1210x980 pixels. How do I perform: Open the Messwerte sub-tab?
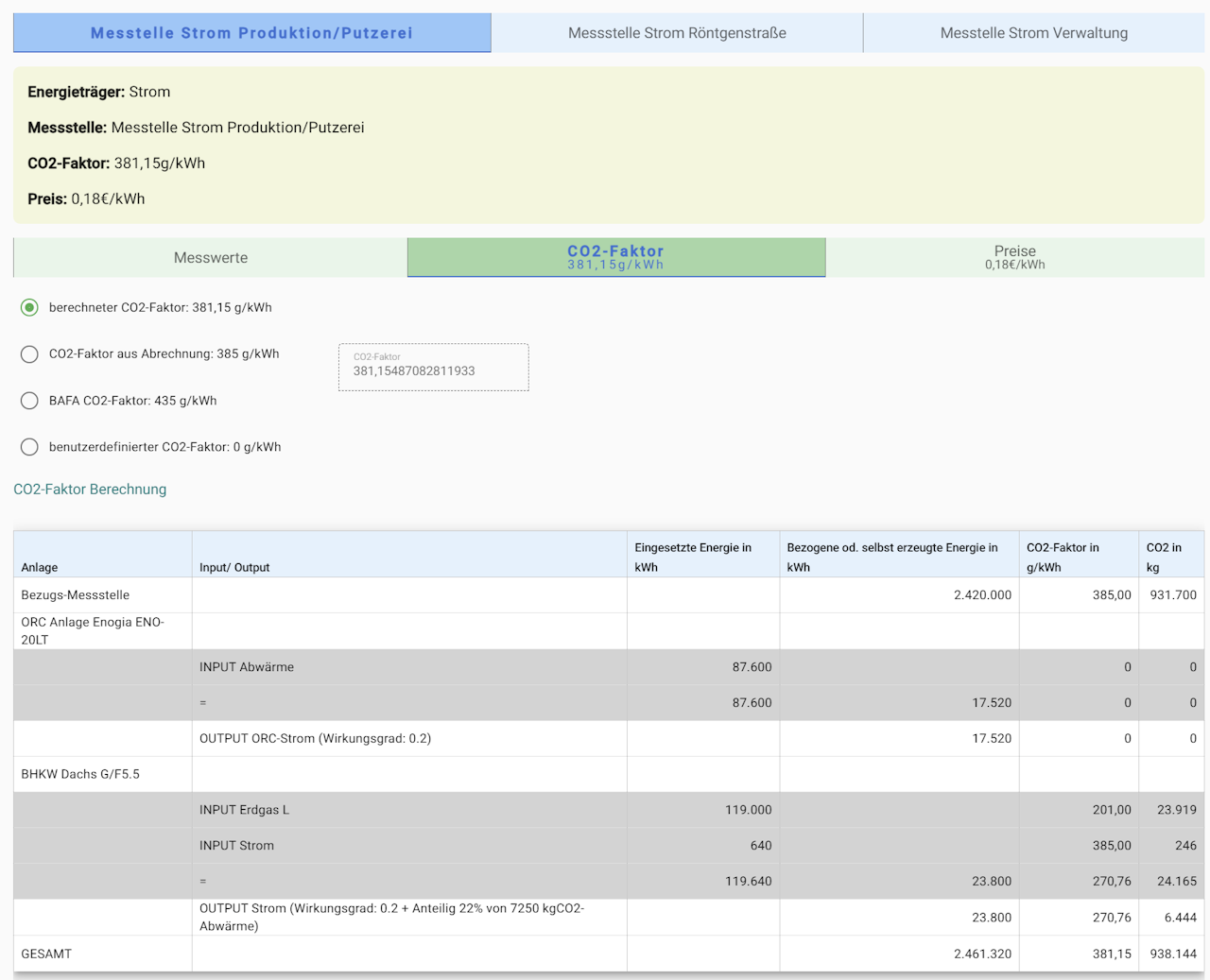(211, 258)
